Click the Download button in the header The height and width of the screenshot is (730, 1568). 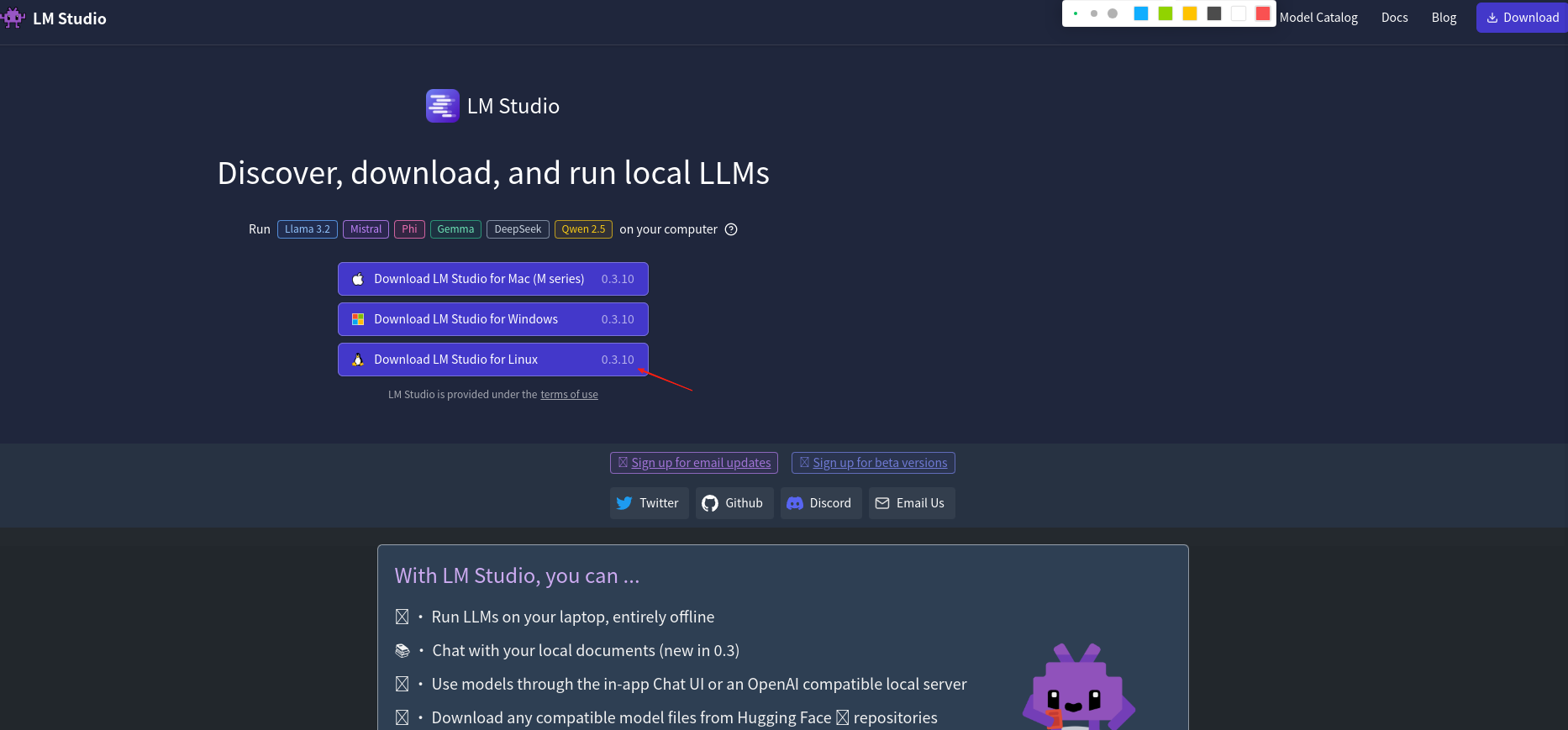1522,18
